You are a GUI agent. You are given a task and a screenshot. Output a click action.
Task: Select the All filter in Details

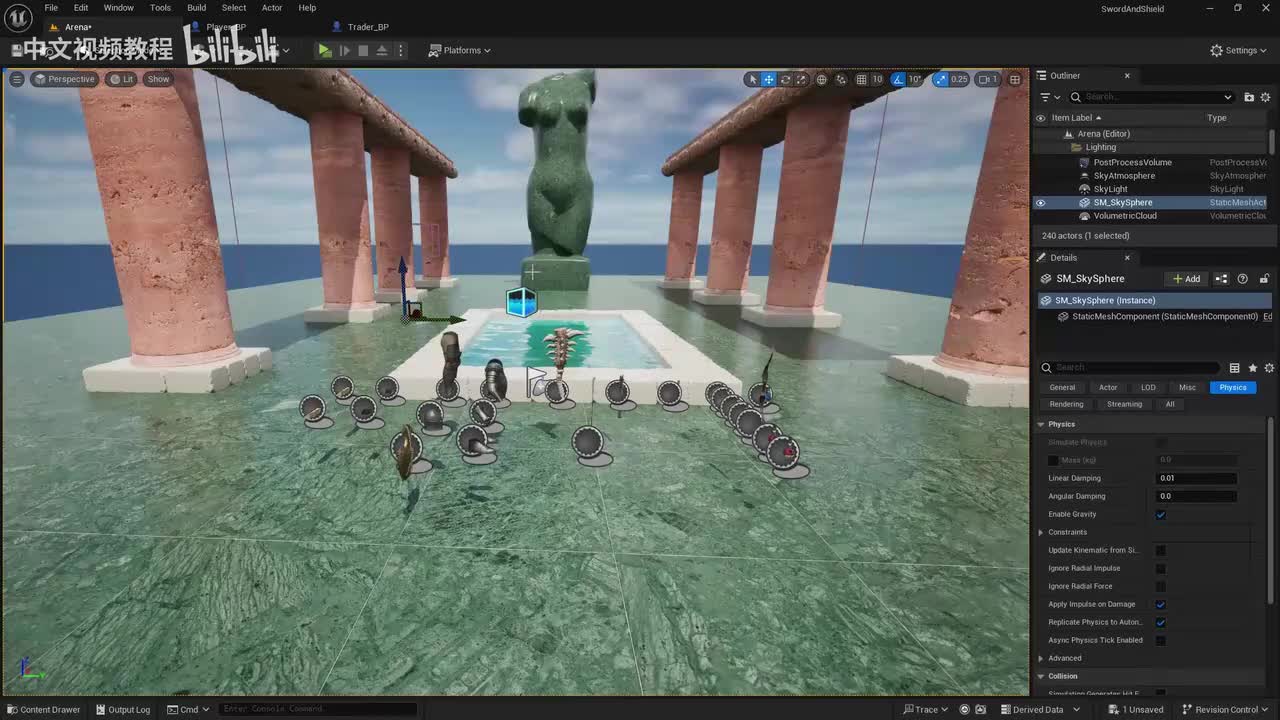point(1170,405)
